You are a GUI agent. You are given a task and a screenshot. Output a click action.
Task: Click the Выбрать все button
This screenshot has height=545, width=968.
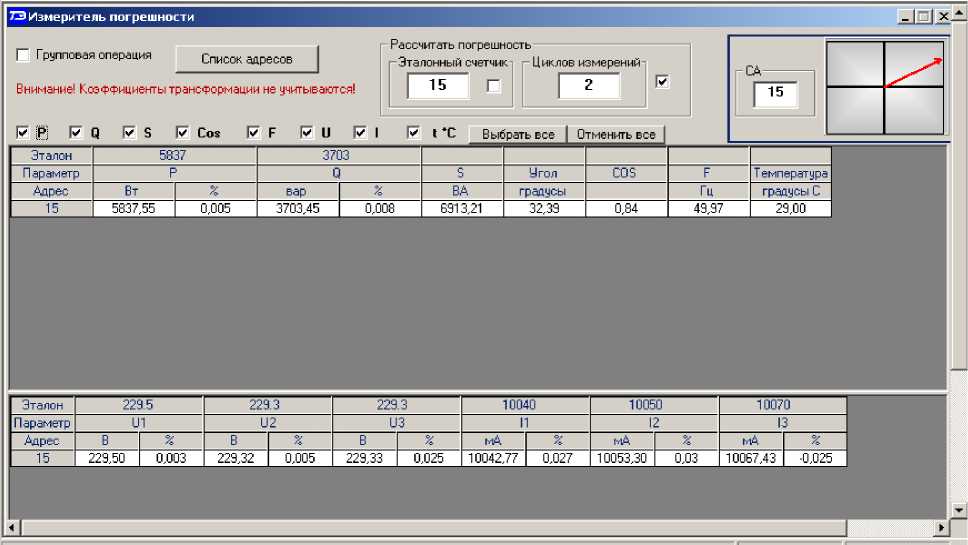point(518,135)
